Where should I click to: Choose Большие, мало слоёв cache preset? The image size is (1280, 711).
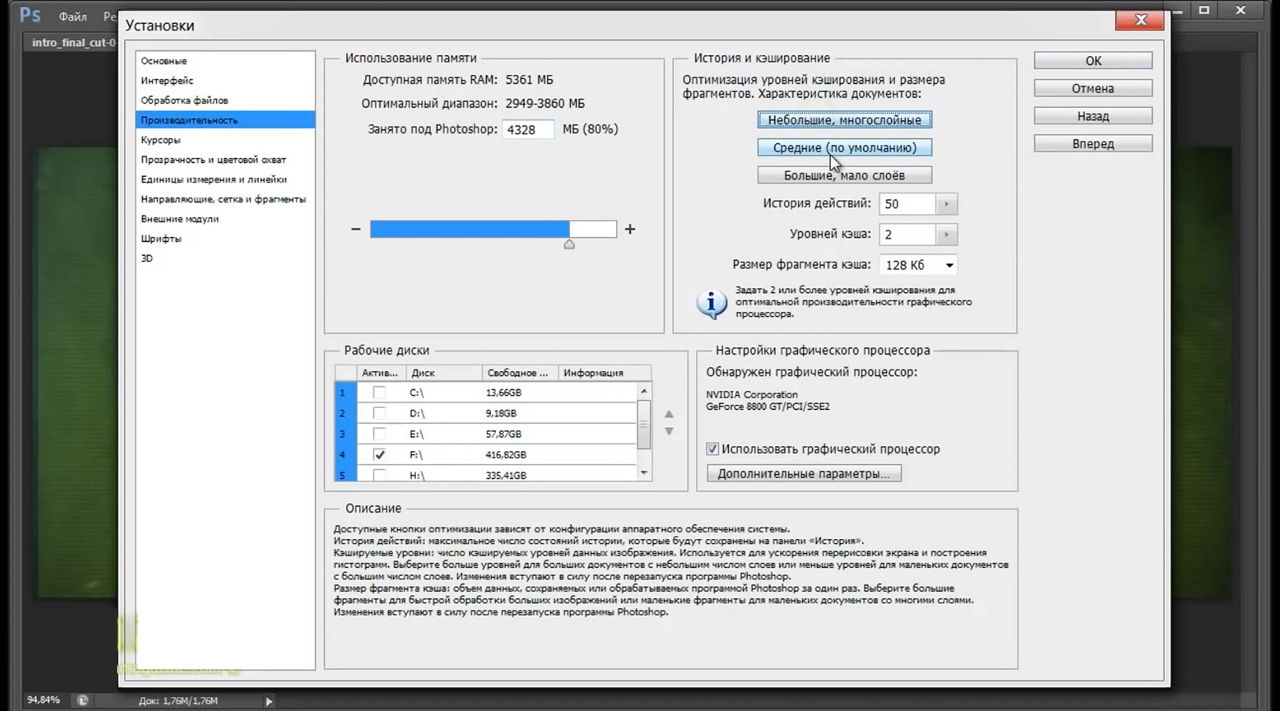tap(845, 175)
